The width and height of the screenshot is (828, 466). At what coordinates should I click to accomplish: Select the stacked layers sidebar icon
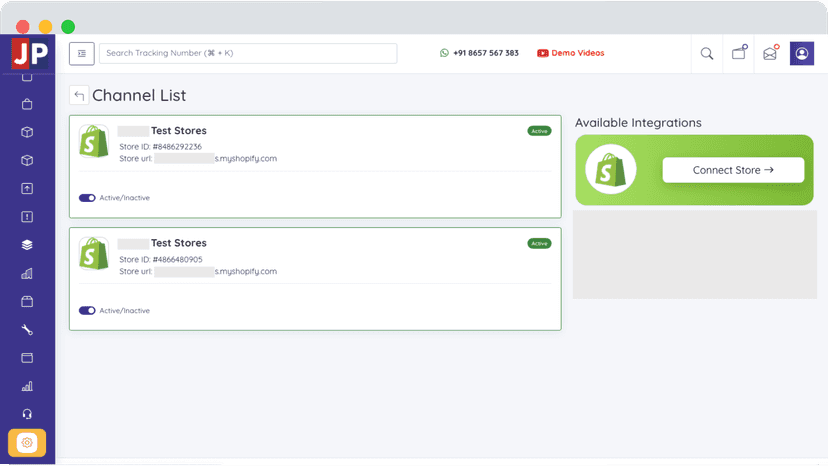[27, 245]
